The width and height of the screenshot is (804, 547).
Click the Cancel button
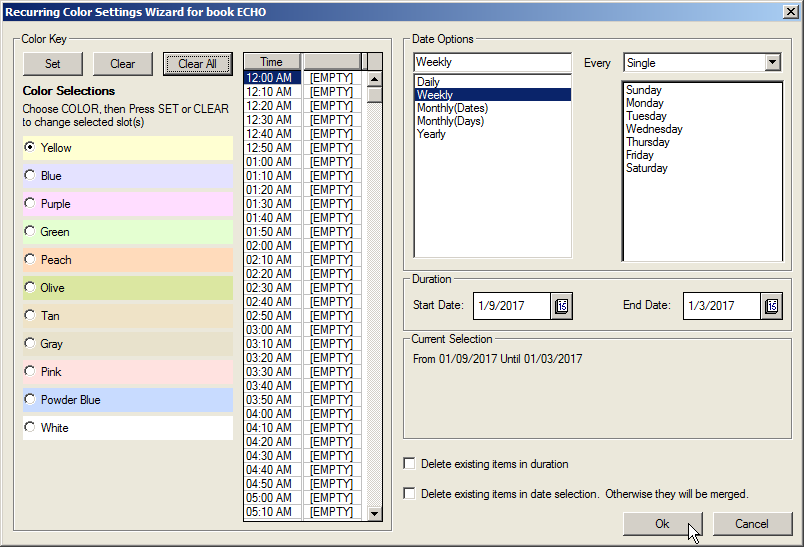pyautogui.click(x=752, y=524)
